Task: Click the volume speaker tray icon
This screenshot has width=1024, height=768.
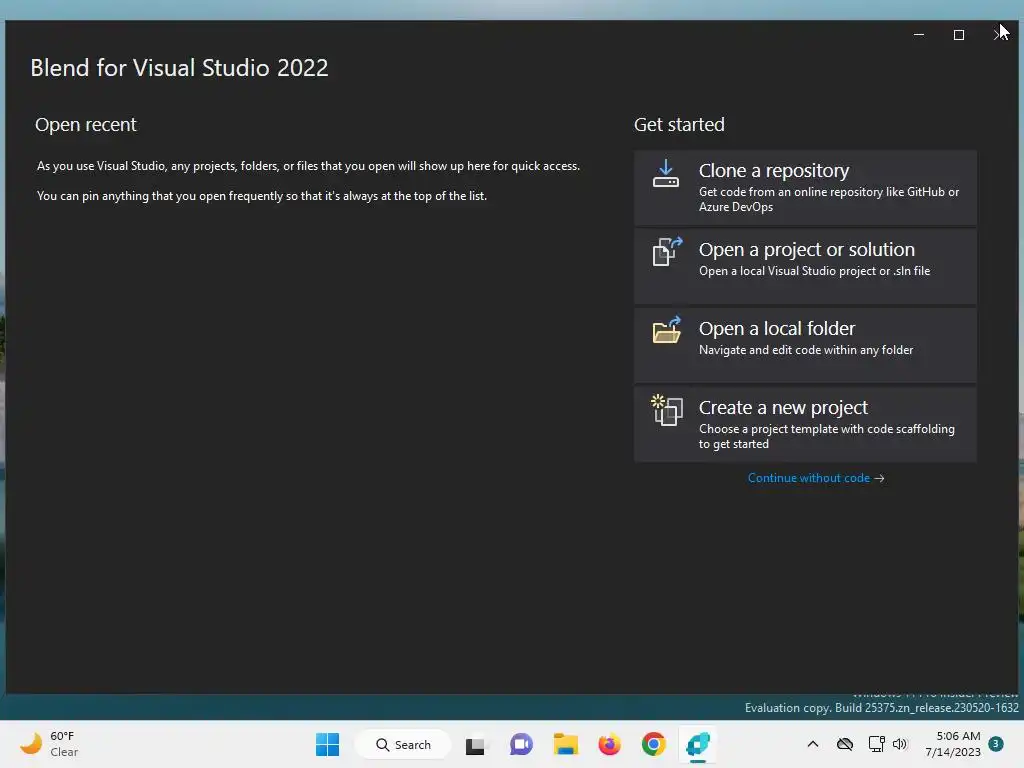Action: [900, 744]
